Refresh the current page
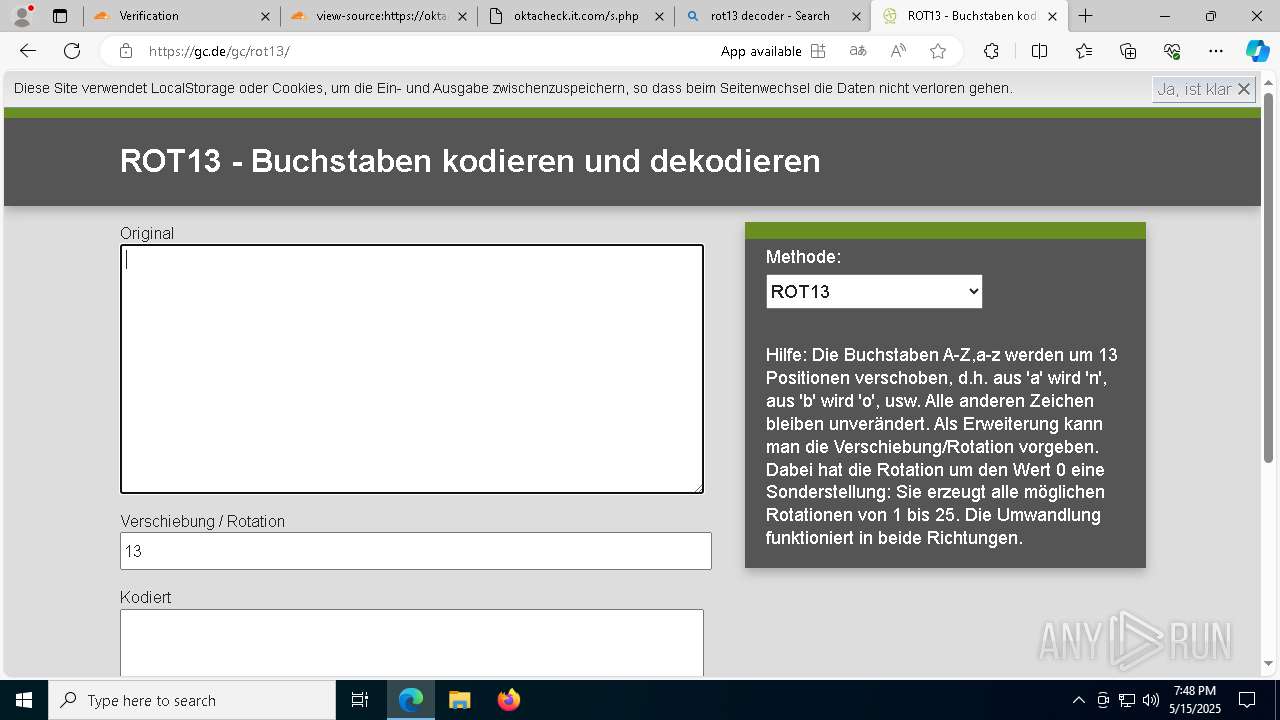 pyautogui.click(x=72, y=51)
